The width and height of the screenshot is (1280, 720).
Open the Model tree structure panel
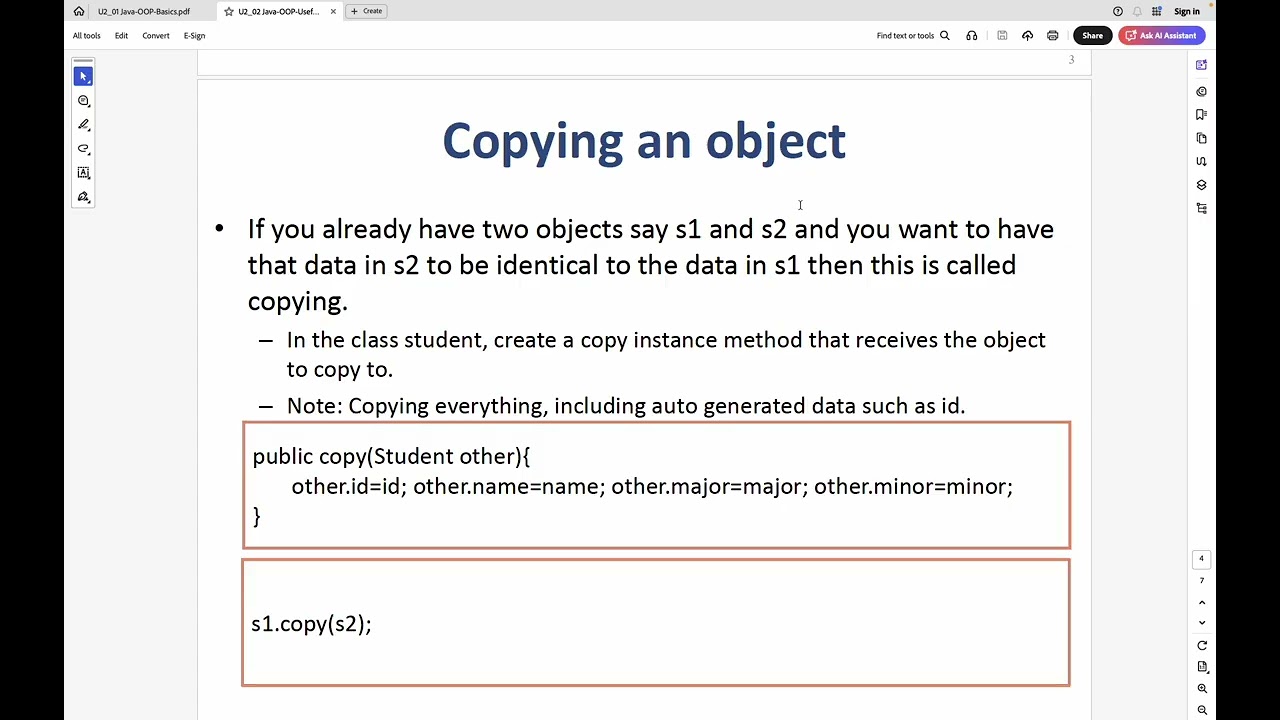(1201, 208)
